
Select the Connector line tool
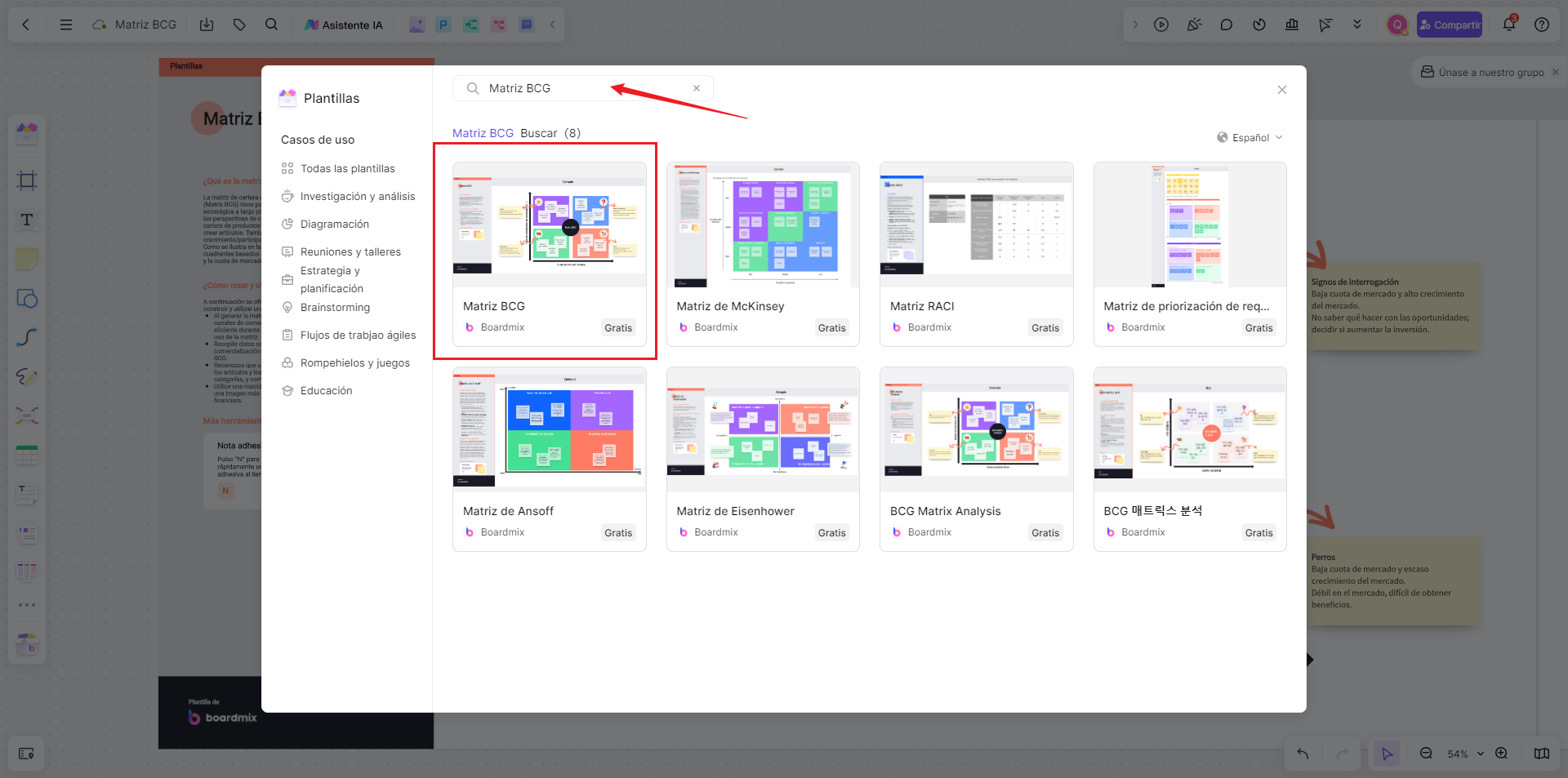pos(27,337)
